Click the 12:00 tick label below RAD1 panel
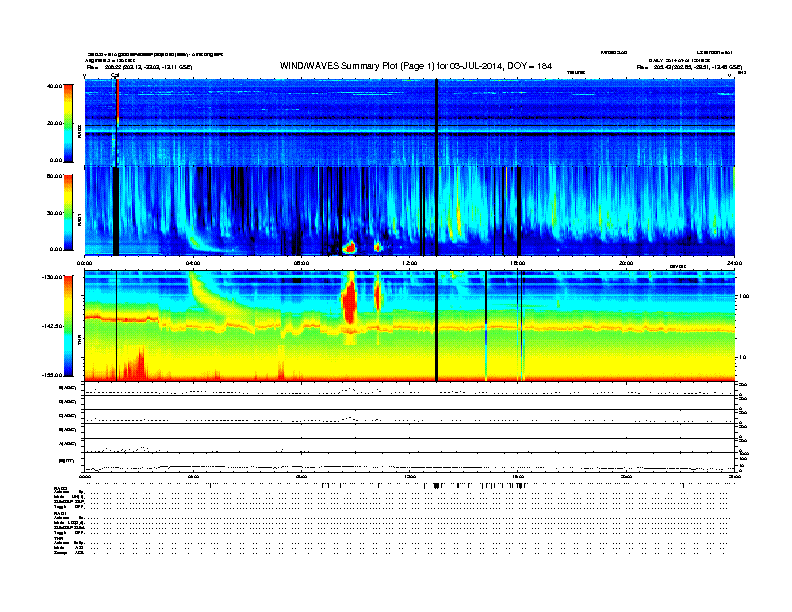The image size is (792, 612). 410,263
